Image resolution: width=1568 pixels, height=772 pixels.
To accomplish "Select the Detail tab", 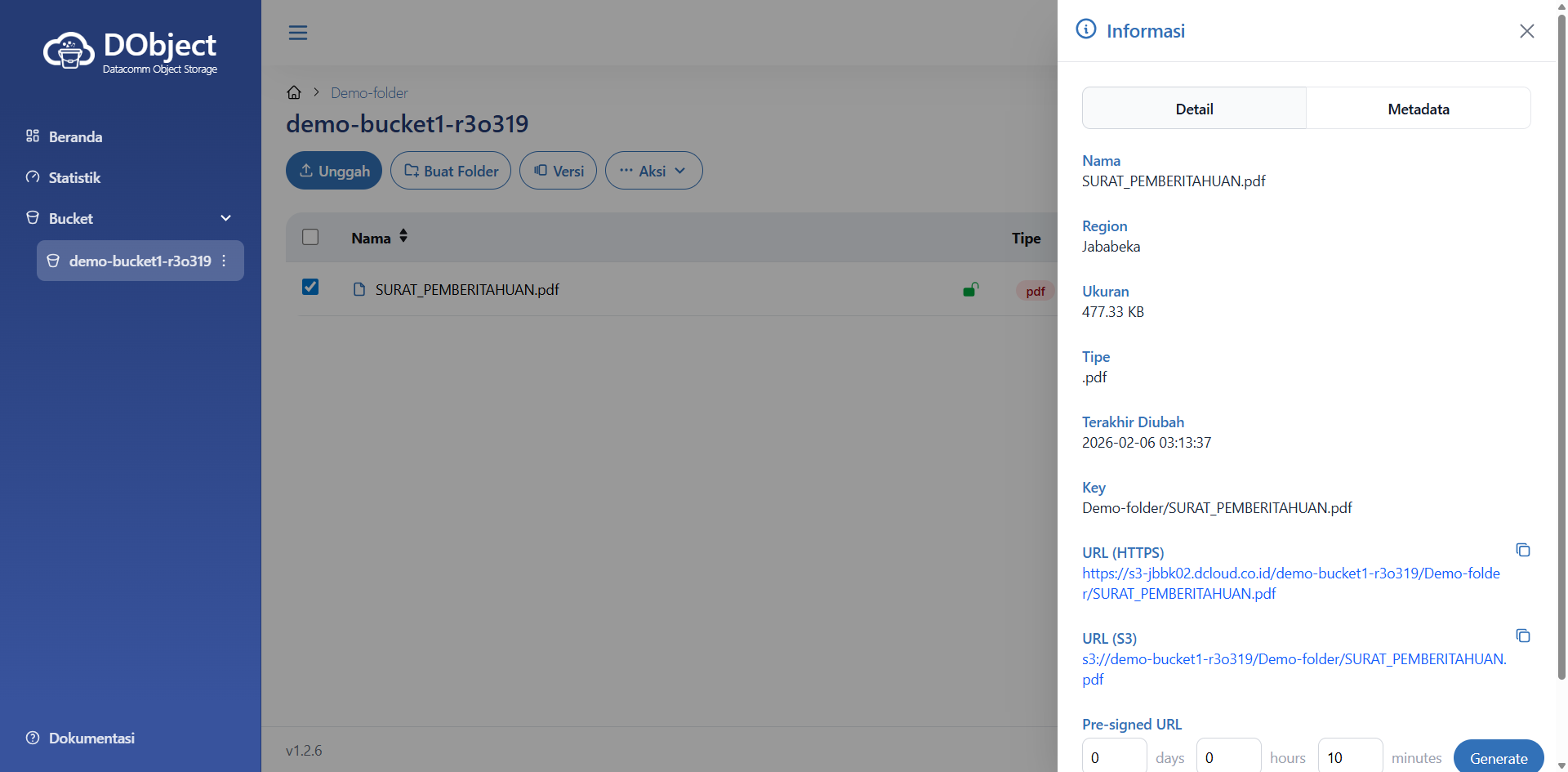I will (x=1194, y=109).
